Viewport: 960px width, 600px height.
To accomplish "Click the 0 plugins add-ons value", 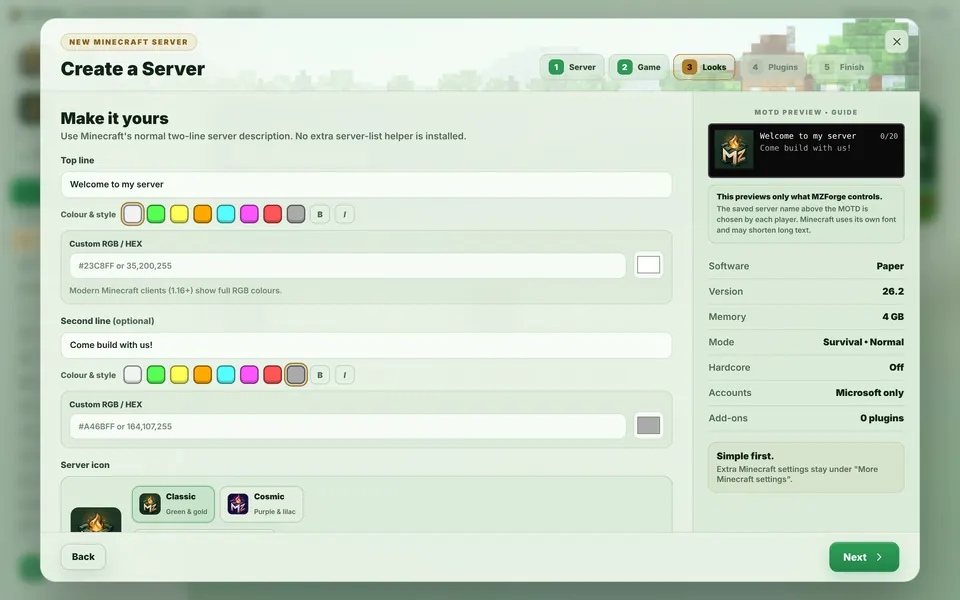I will 882,418.
